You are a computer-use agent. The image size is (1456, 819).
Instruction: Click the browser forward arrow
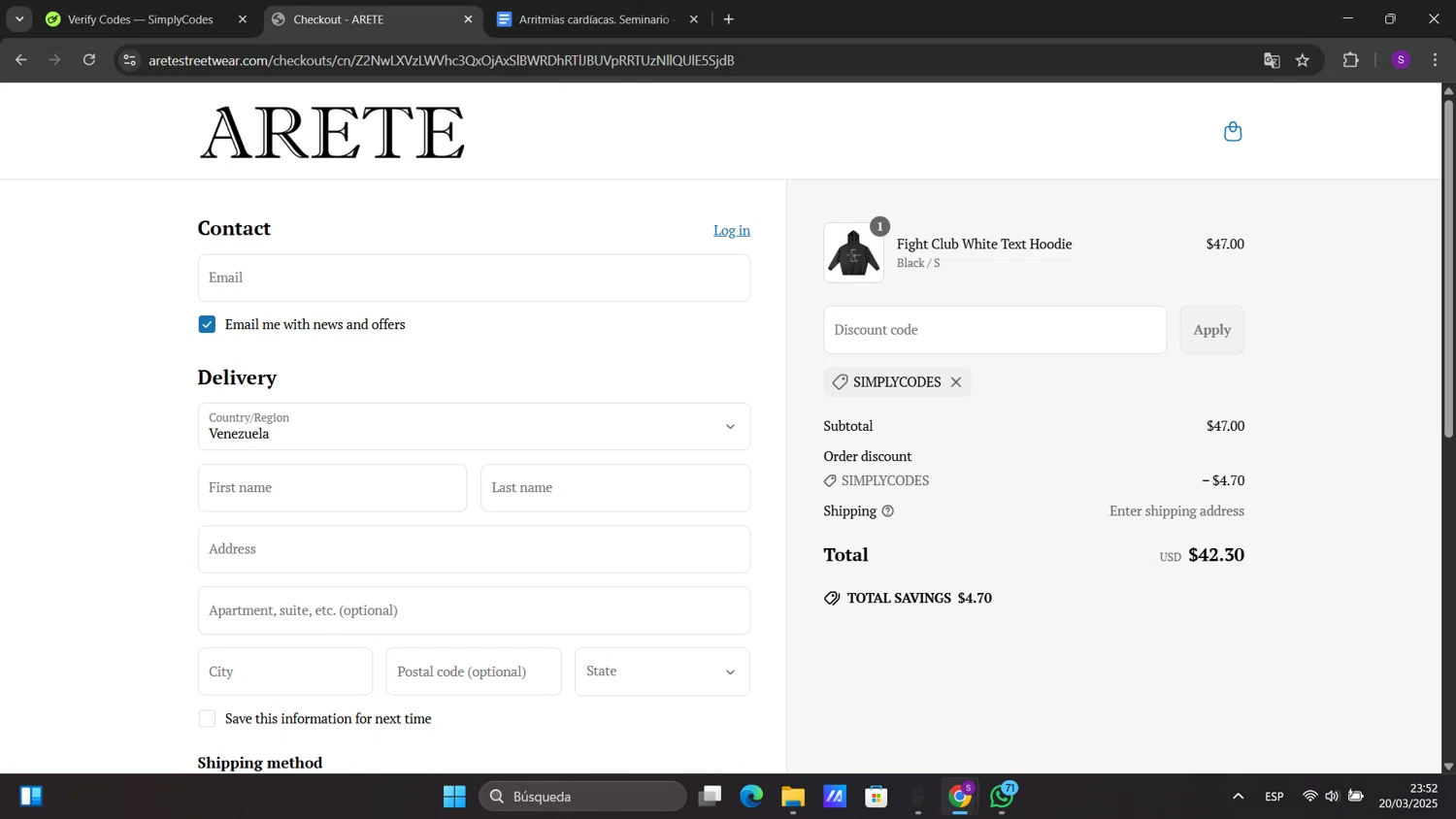(x=55, y=60)
